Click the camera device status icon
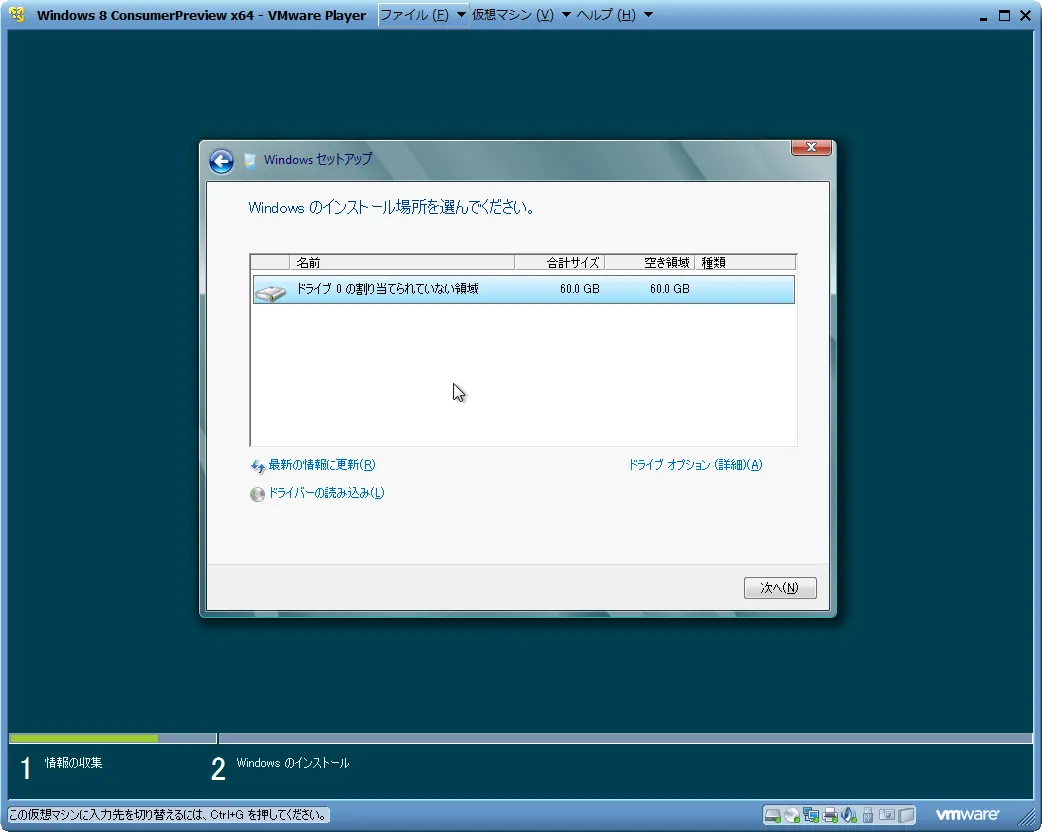Screen dimensions: 1042x832 click(x=886, y=814)
